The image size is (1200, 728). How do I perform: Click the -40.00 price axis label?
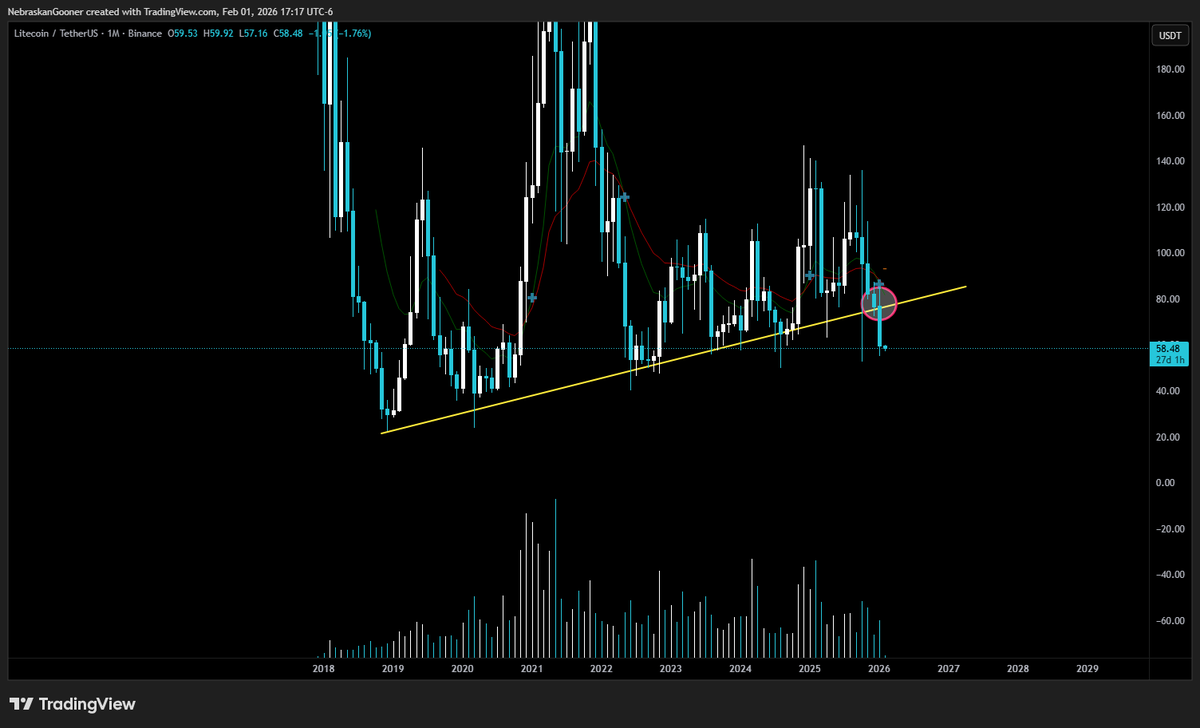(1171, 575)
